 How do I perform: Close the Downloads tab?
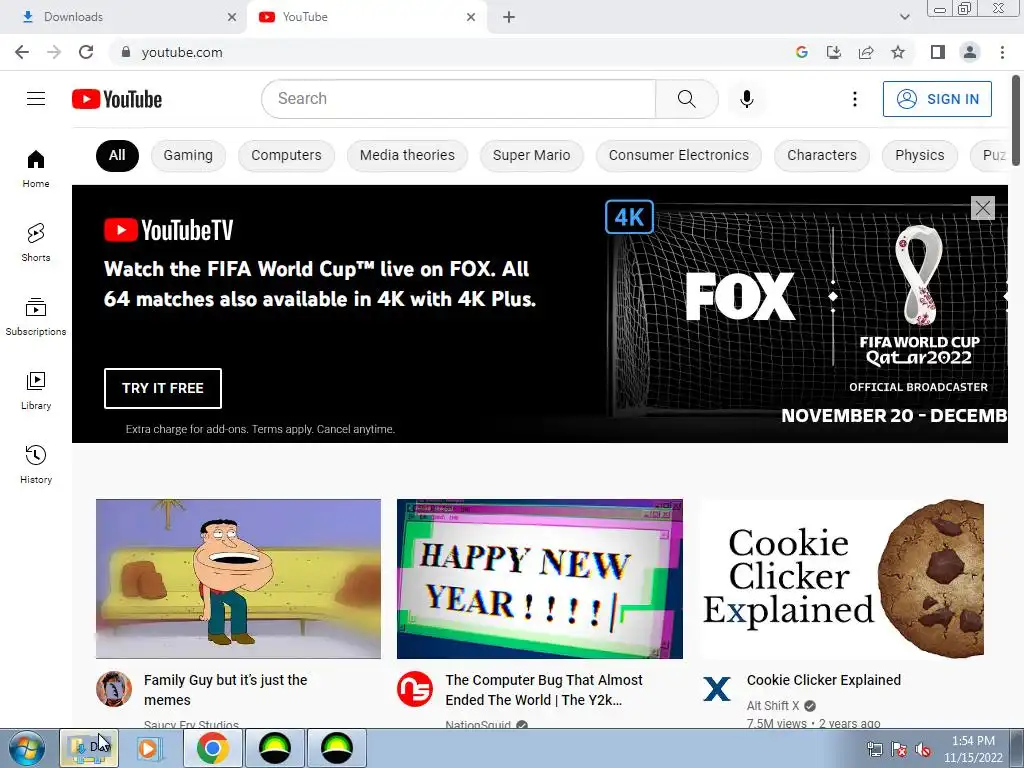pos(232,17)
